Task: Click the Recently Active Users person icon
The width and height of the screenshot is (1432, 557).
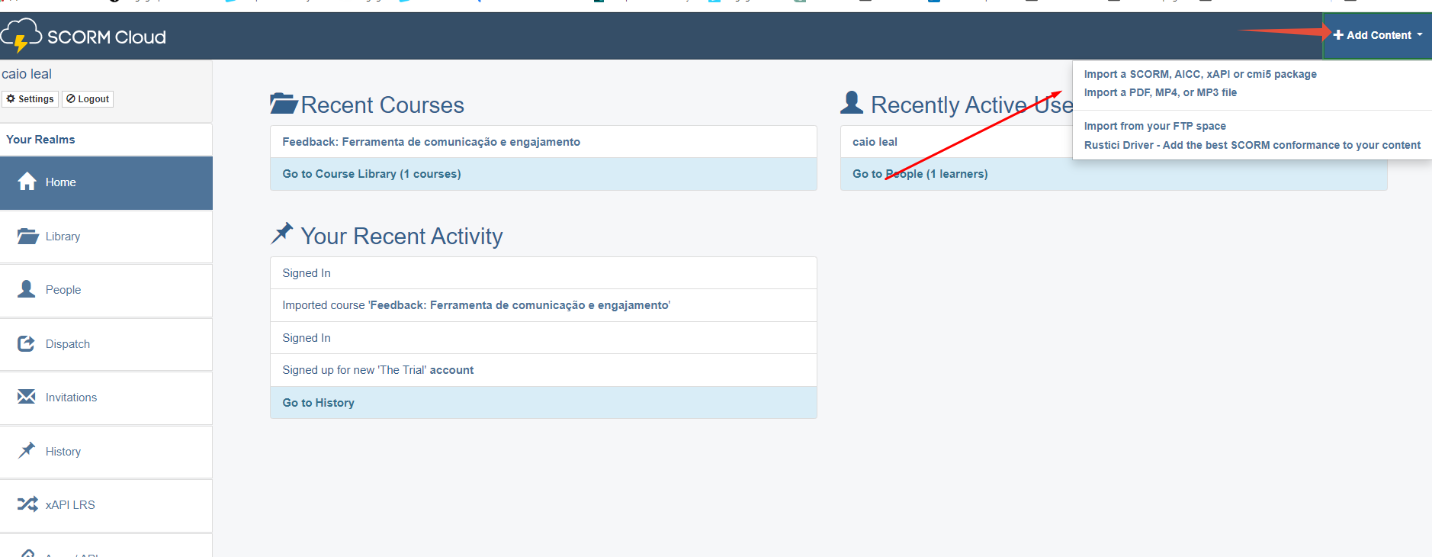Action: 852,102
